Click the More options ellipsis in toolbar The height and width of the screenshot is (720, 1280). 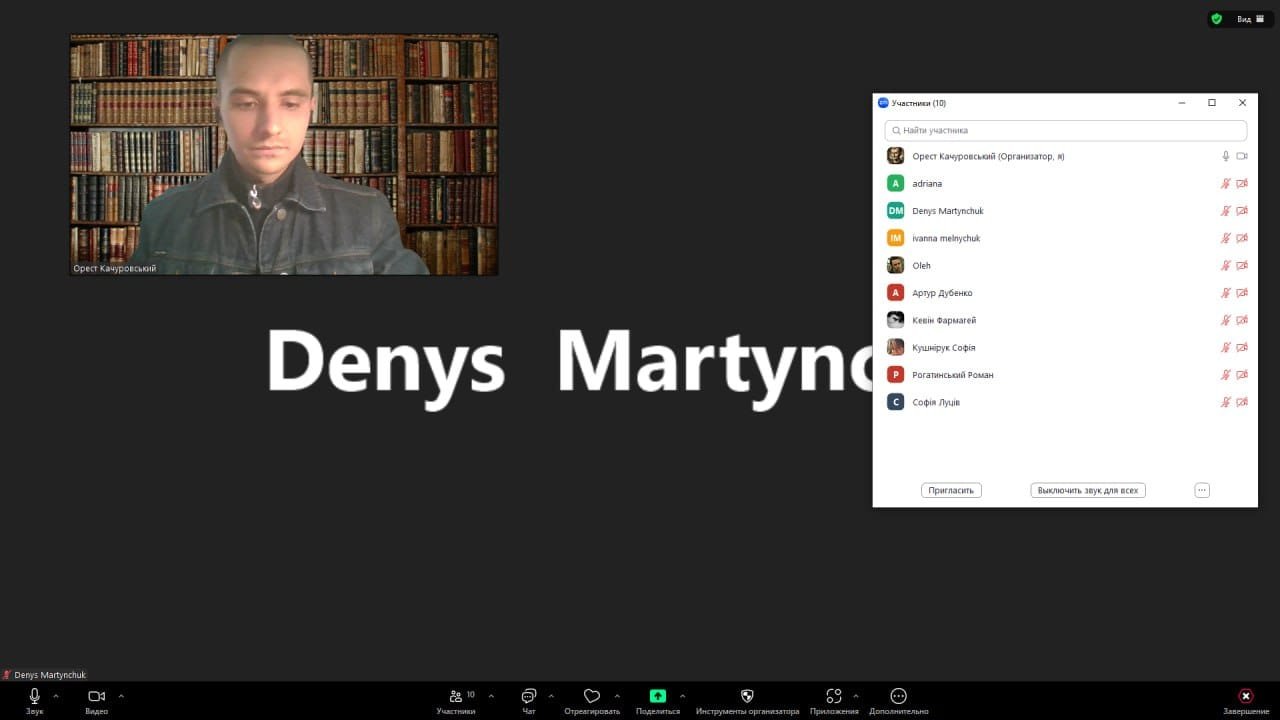(x=898, y=696)
